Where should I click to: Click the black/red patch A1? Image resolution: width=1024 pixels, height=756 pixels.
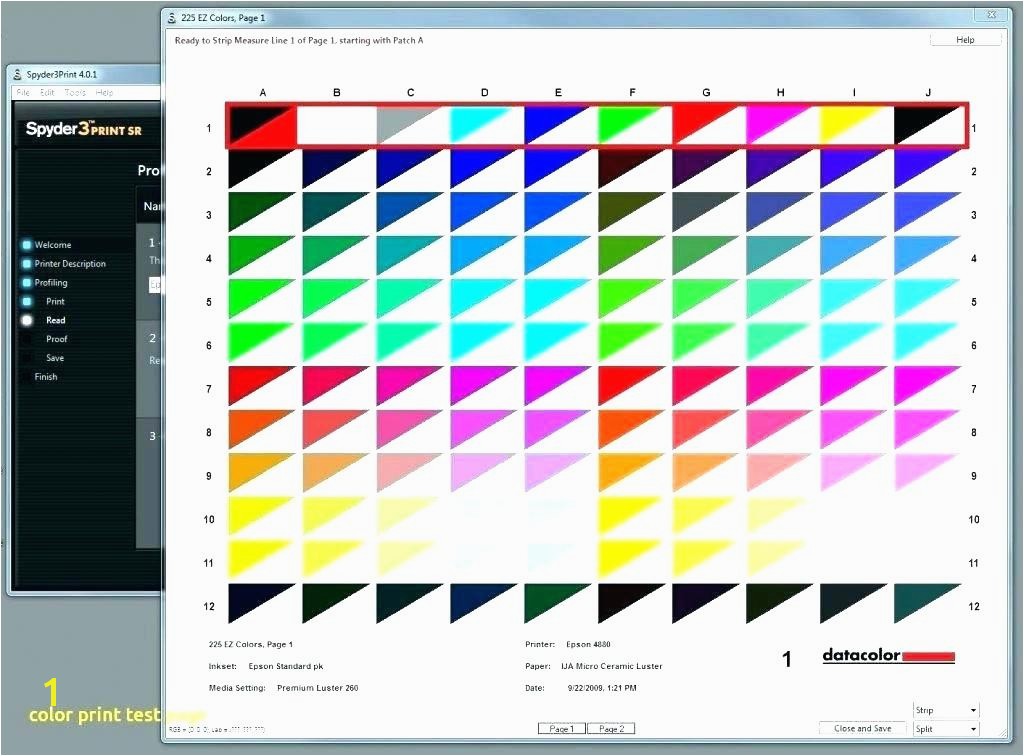(x=262, y=125)
